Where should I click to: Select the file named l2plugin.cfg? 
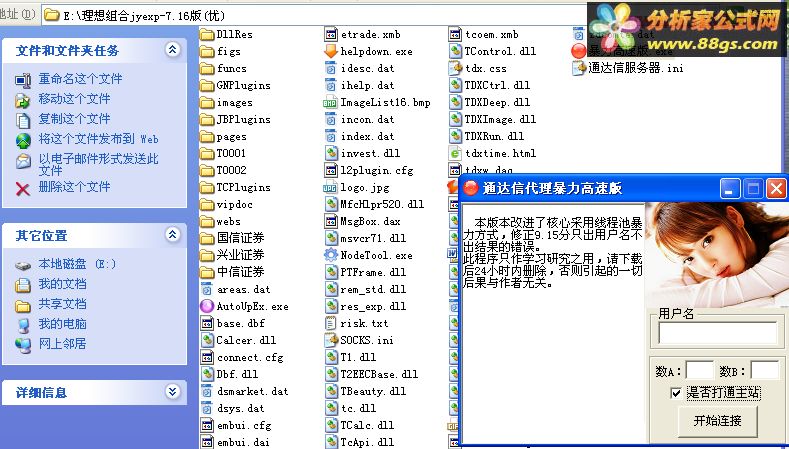(x=377, y=171)
